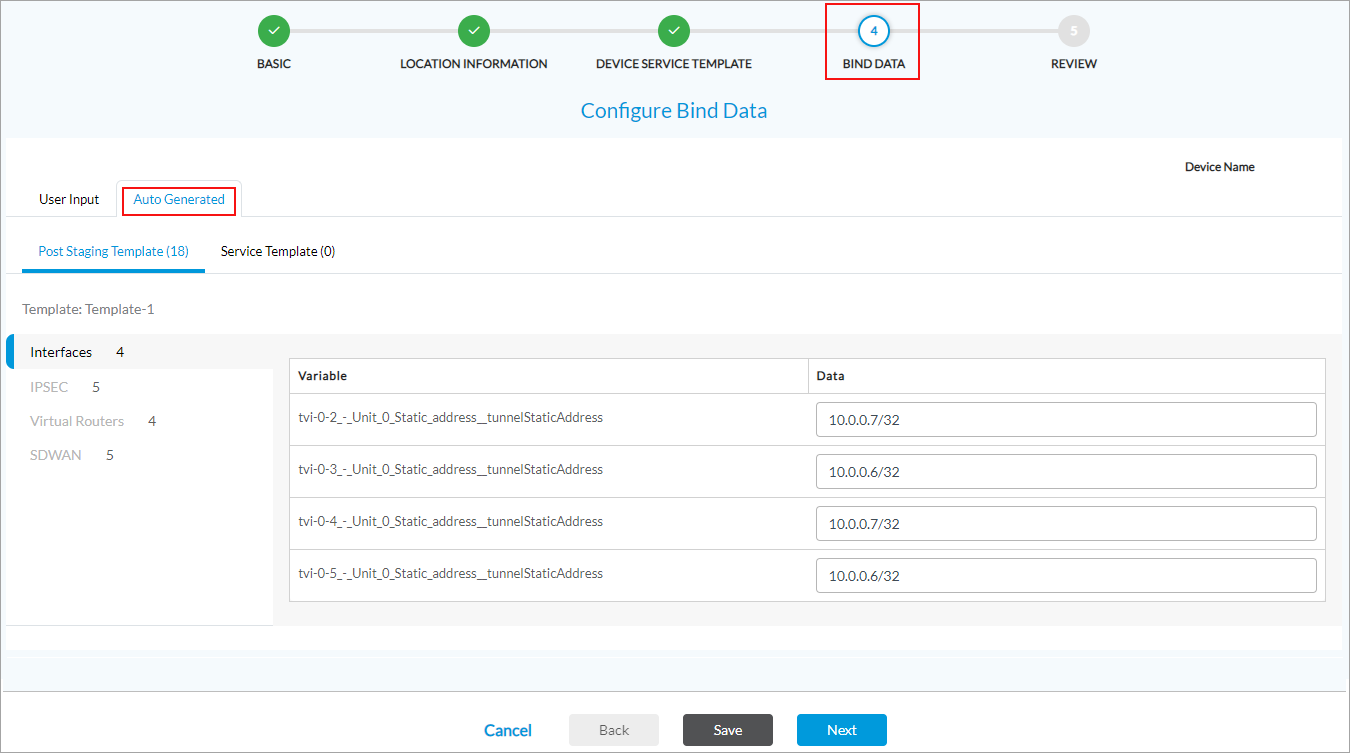
Task: Click the Save button
Action: pos(728,730)
